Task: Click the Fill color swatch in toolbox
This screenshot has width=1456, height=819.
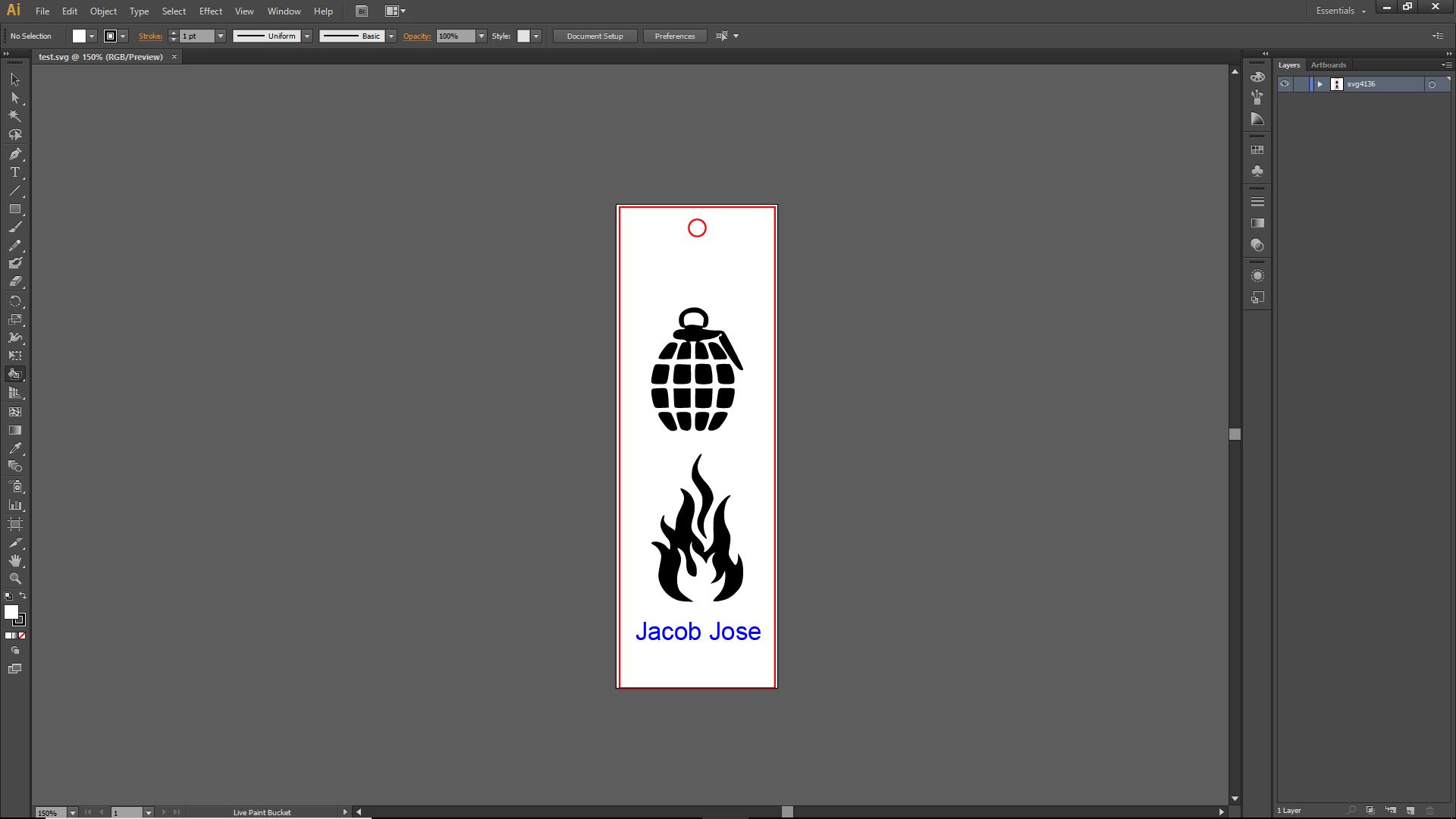Action: 11,612
